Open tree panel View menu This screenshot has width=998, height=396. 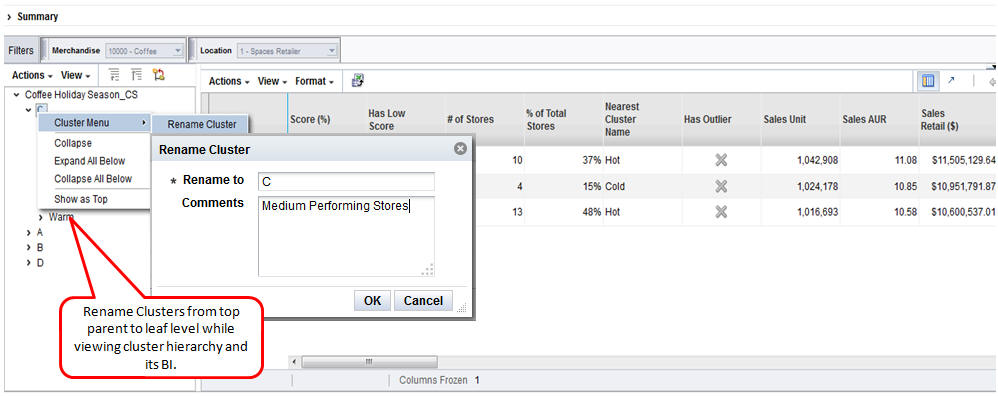pyautogui.click(x=75, y=75)
